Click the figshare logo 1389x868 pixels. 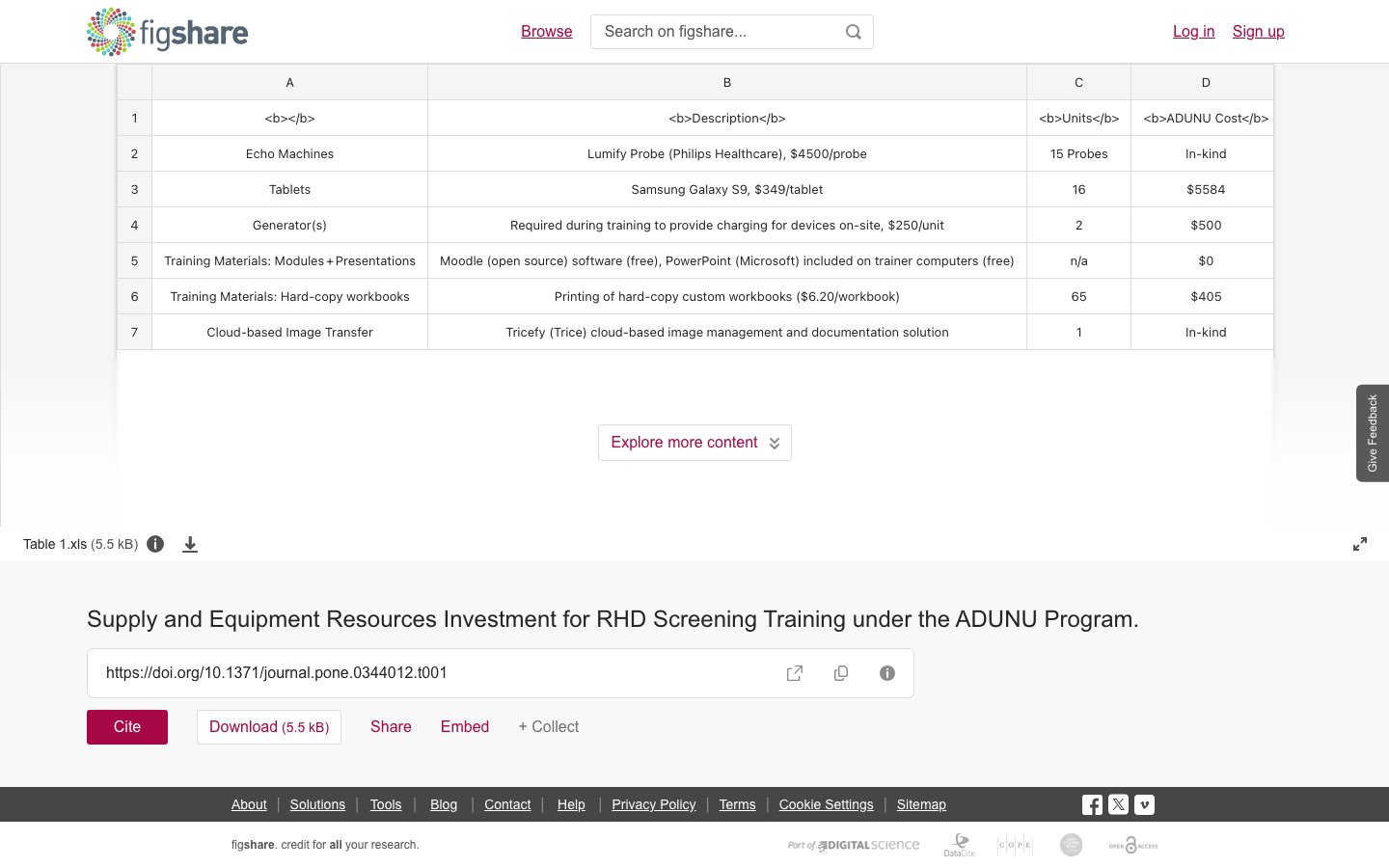coord(167,32)
